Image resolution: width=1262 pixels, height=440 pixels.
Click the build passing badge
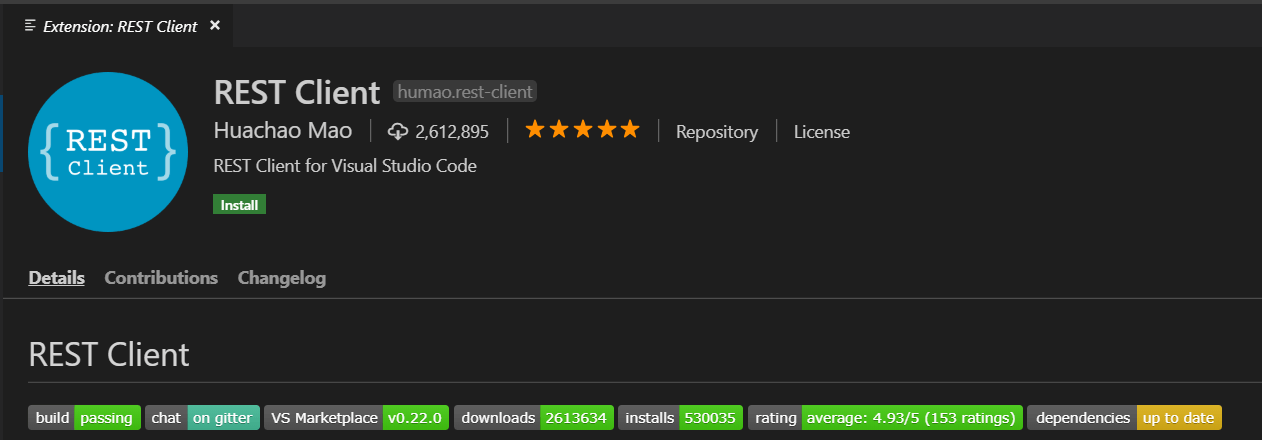[84, 417]
